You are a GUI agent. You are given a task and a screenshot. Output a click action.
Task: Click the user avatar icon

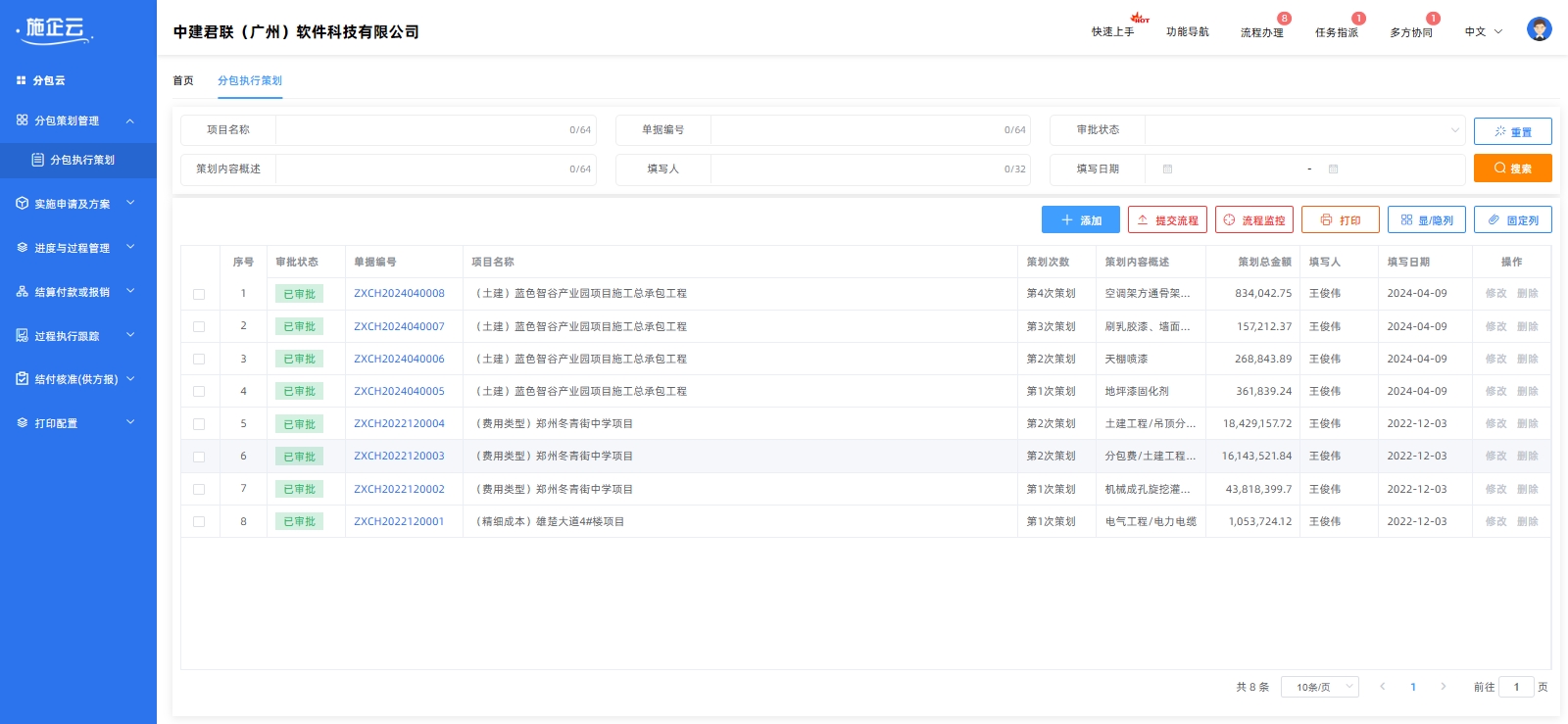pos(1539,29)
